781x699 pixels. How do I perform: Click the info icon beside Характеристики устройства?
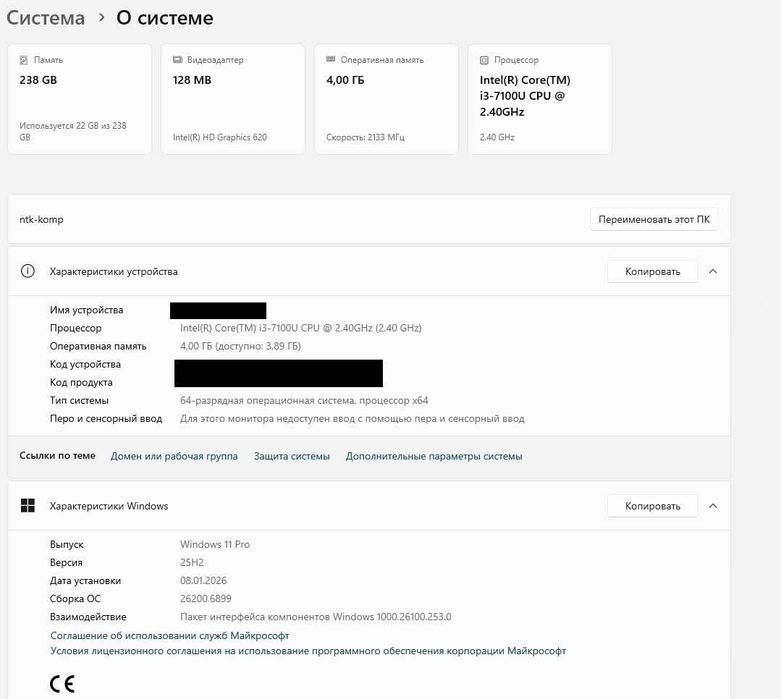(27, 271)
